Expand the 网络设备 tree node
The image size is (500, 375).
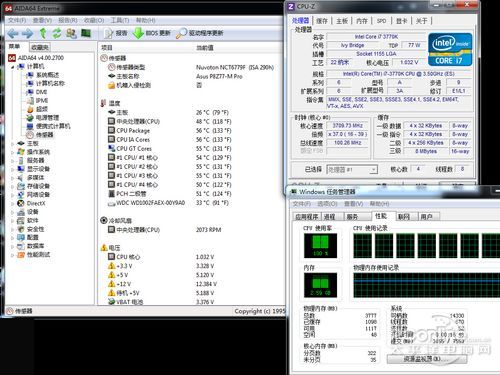13,195
